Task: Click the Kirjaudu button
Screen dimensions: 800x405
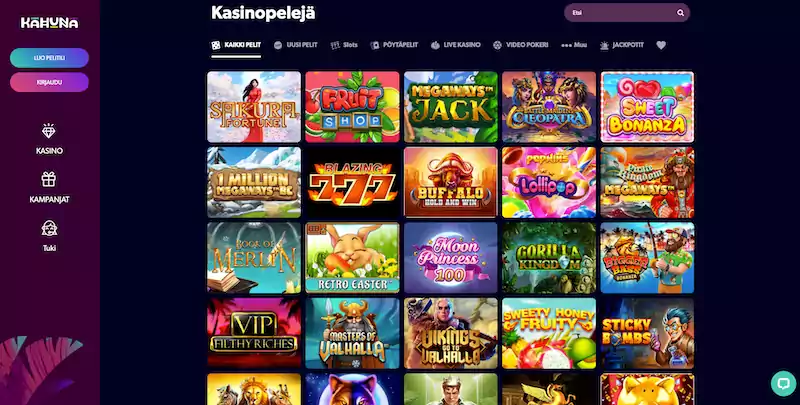Action: pos(49,82)
